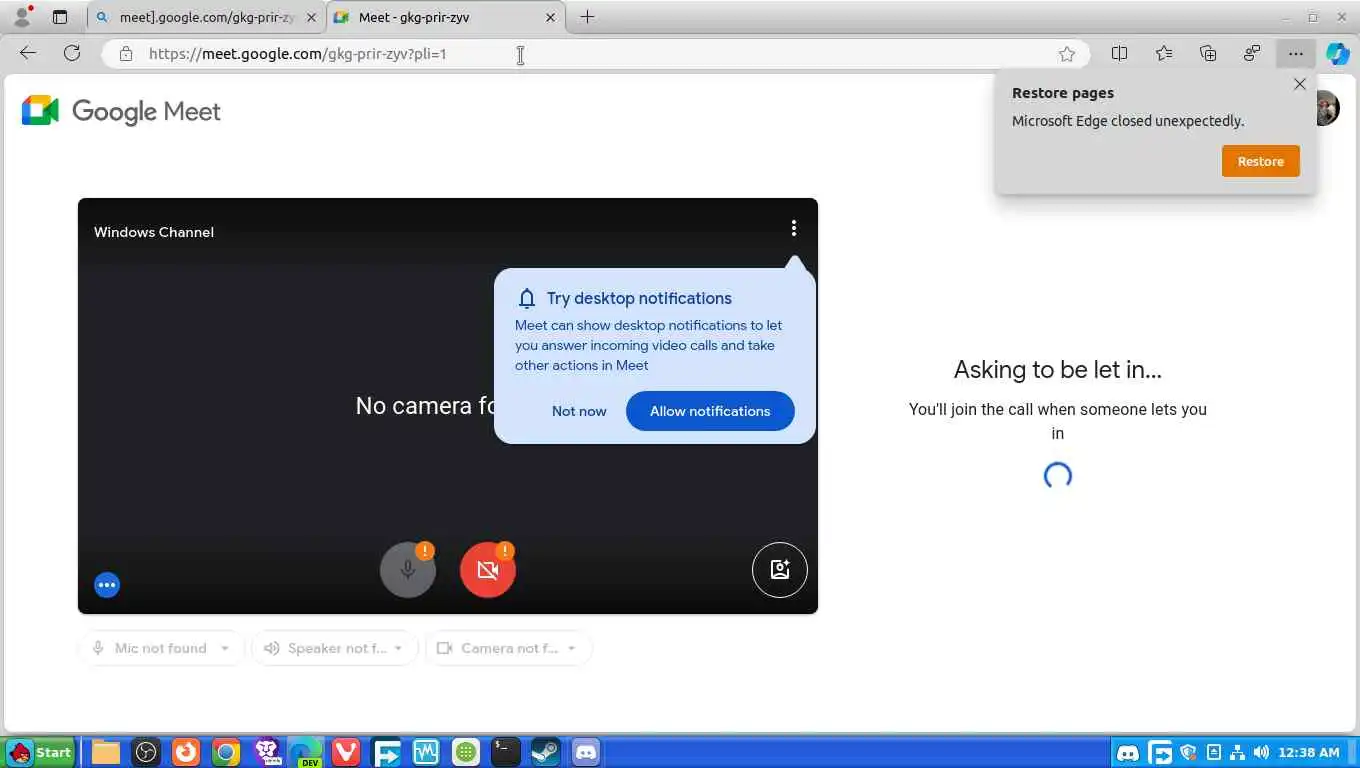Open the Copilot sidebar icon

click(1338, 54)
